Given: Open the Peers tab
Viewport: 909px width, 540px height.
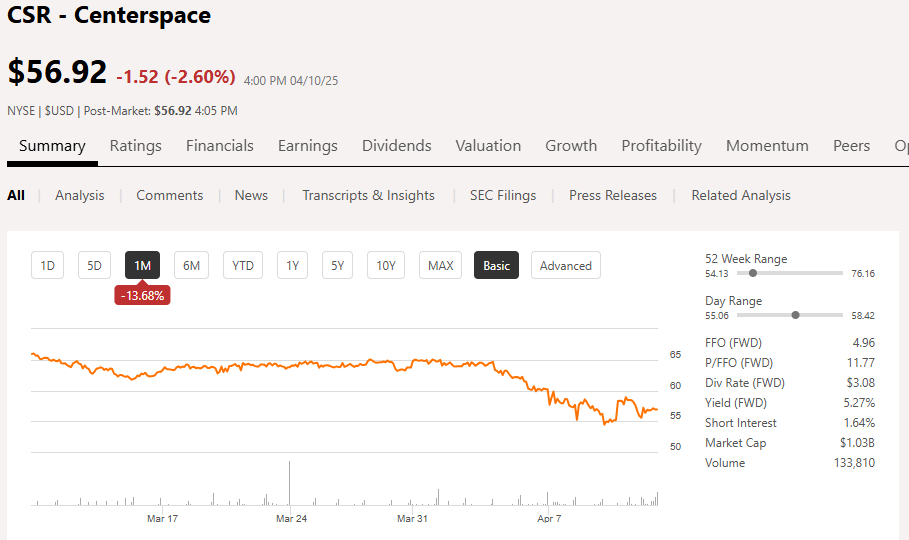Looking at the screenshot, I should click(x=851, y=146).
